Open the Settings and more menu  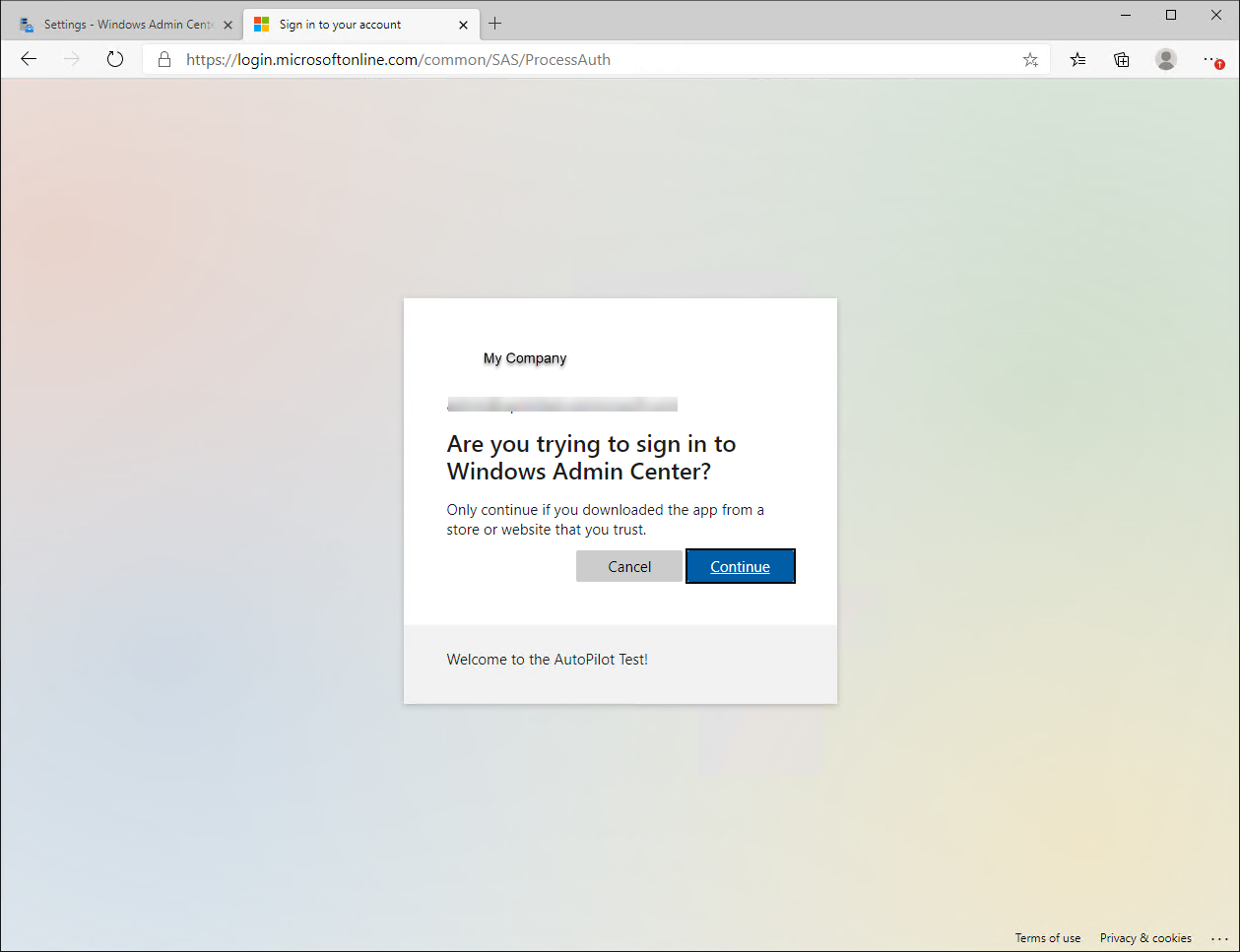pos(1213,60)
